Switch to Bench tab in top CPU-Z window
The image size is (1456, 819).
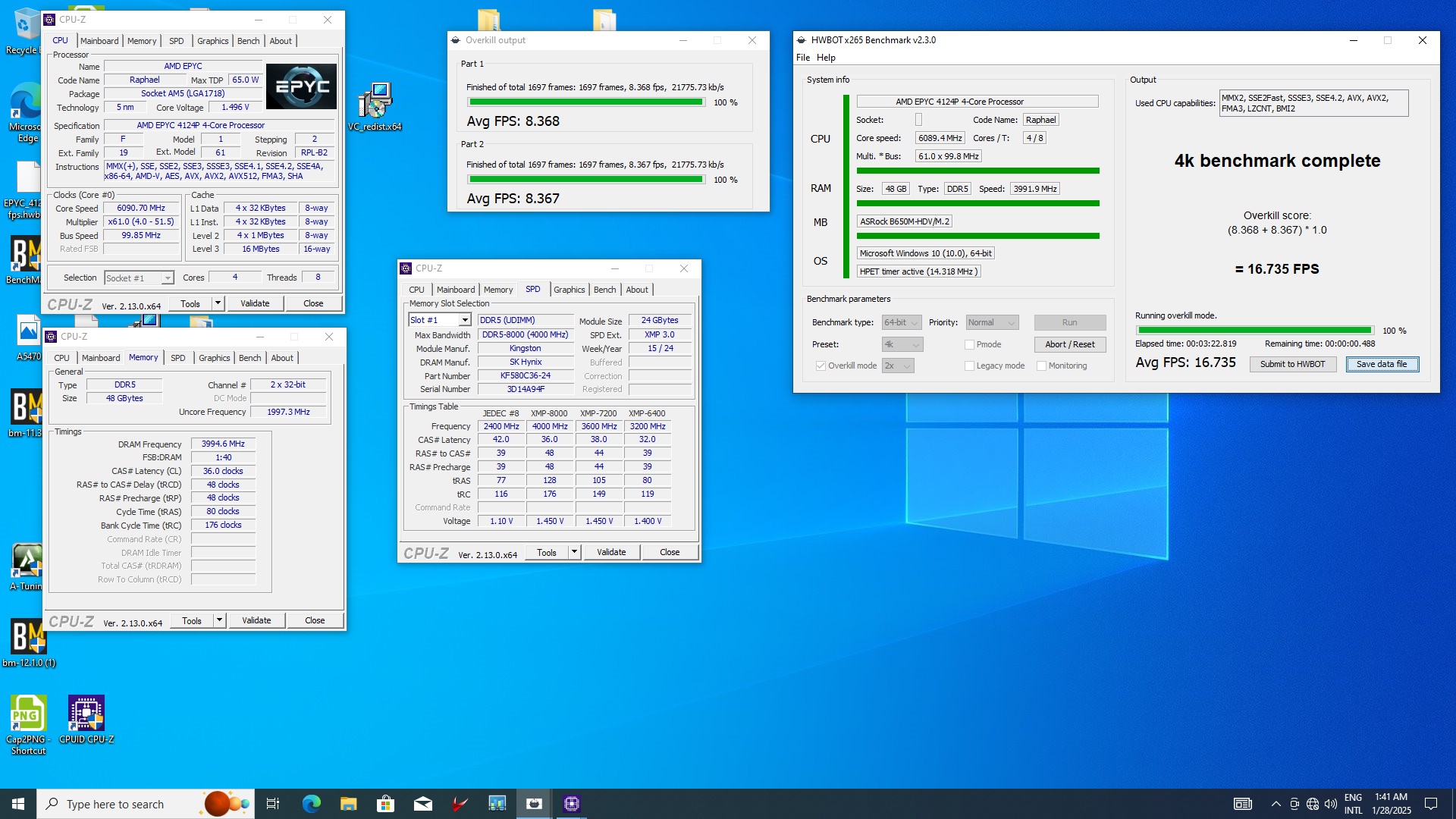(248, 41)
